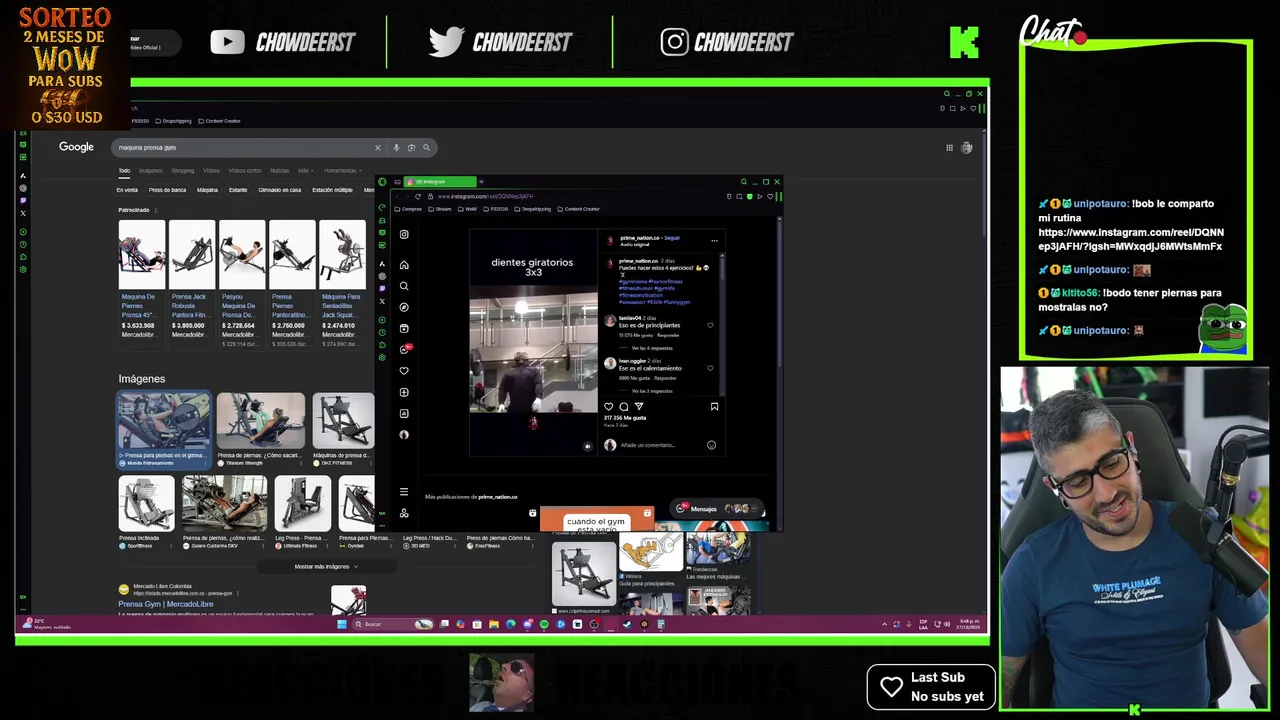Open the Google 'Más' dropdown

coord(304,170)
